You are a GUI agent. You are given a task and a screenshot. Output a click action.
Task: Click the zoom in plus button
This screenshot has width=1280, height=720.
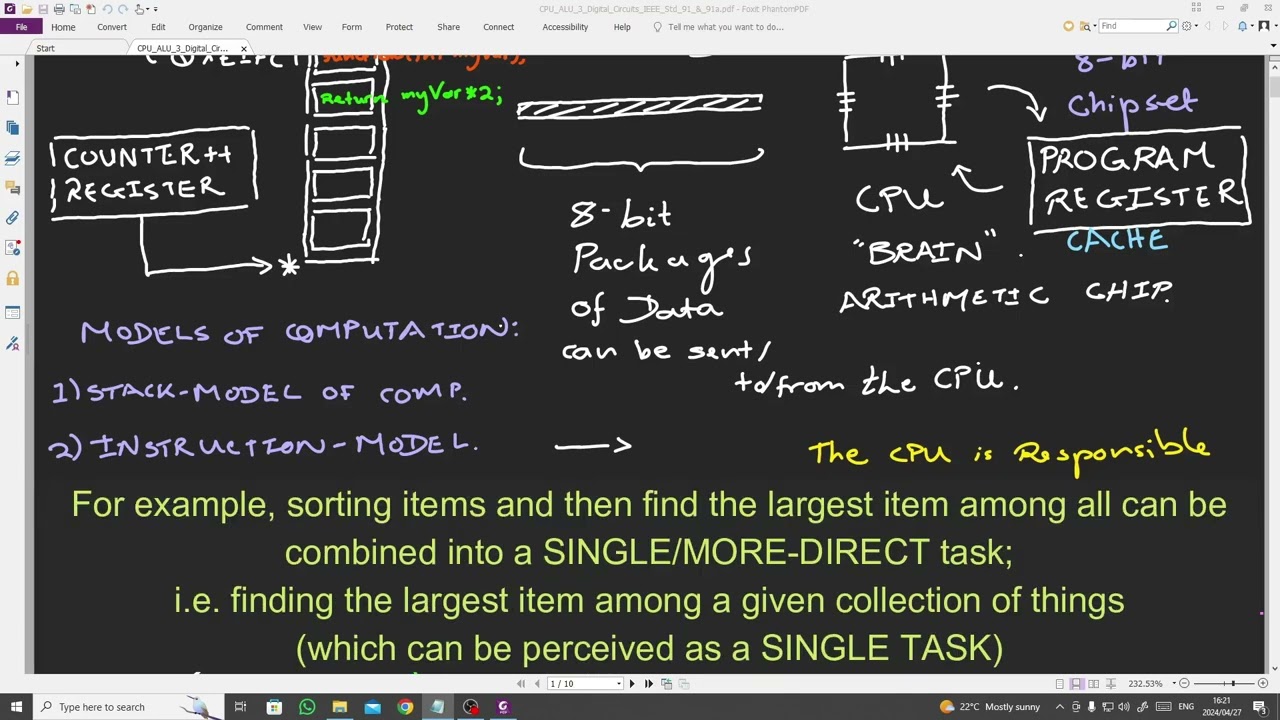pyautogui.click(x=1263, y=684)
